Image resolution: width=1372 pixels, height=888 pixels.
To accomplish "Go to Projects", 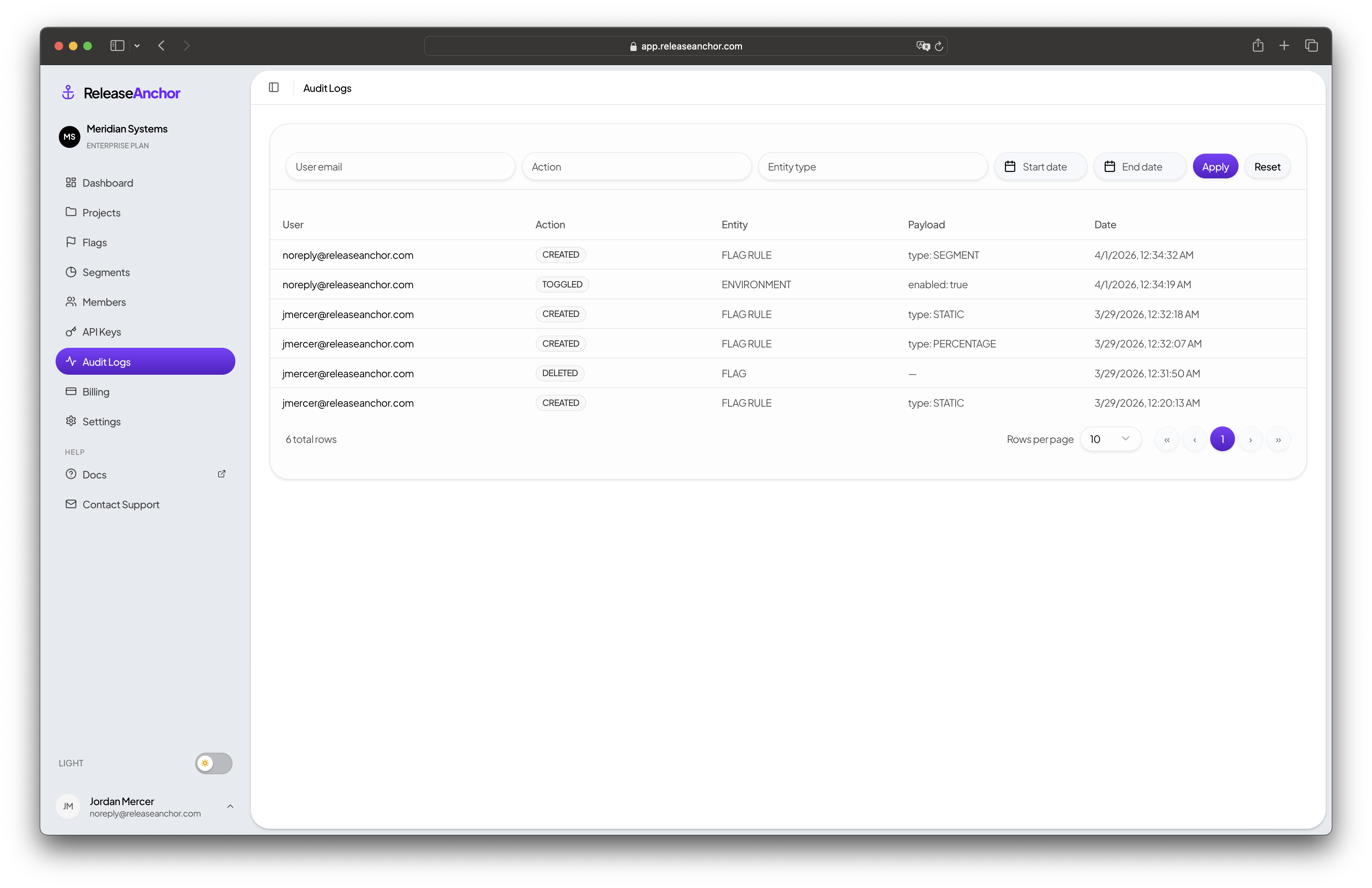I will pos(145,212).
